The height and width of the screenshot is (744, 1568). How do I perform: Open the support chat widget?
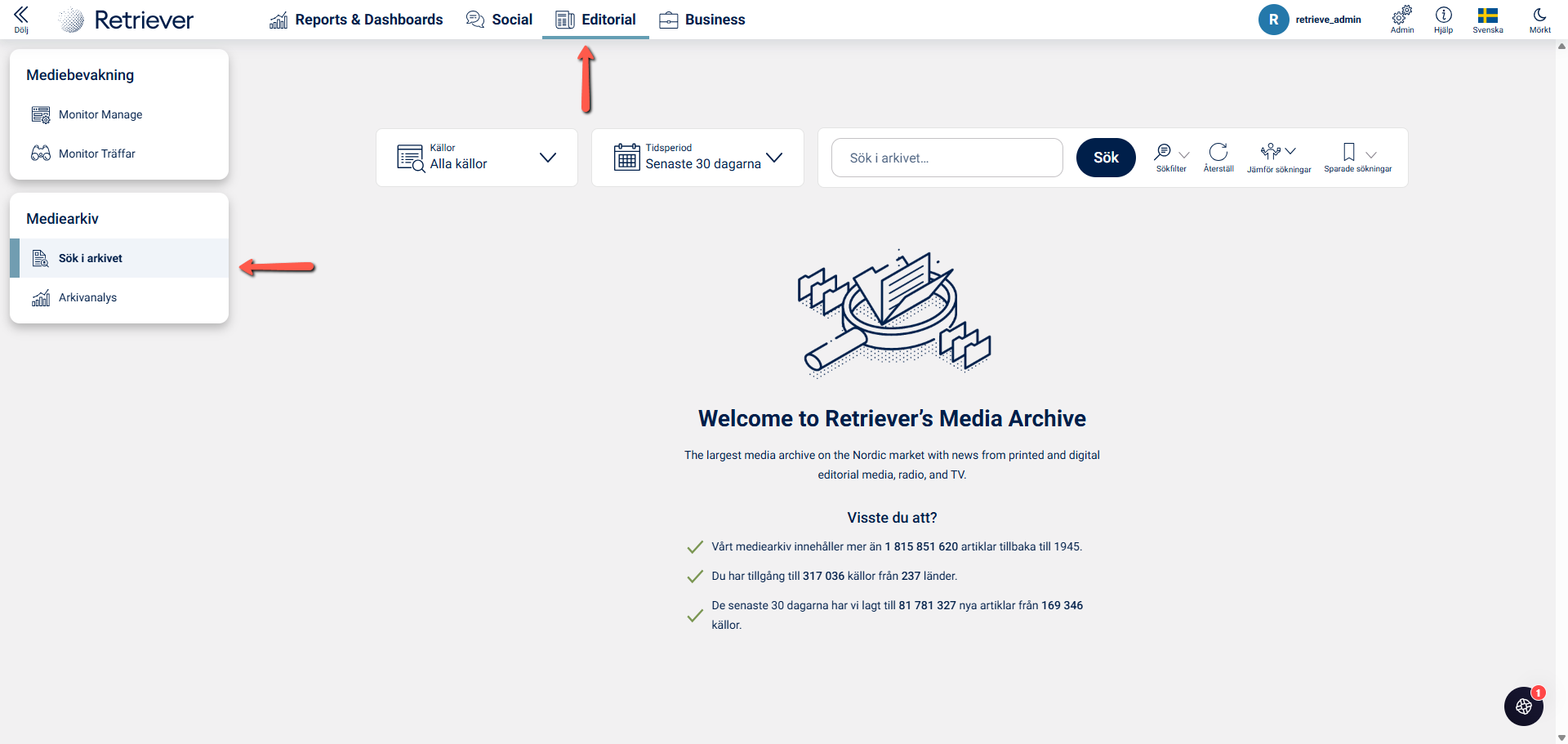[1524, 706]
